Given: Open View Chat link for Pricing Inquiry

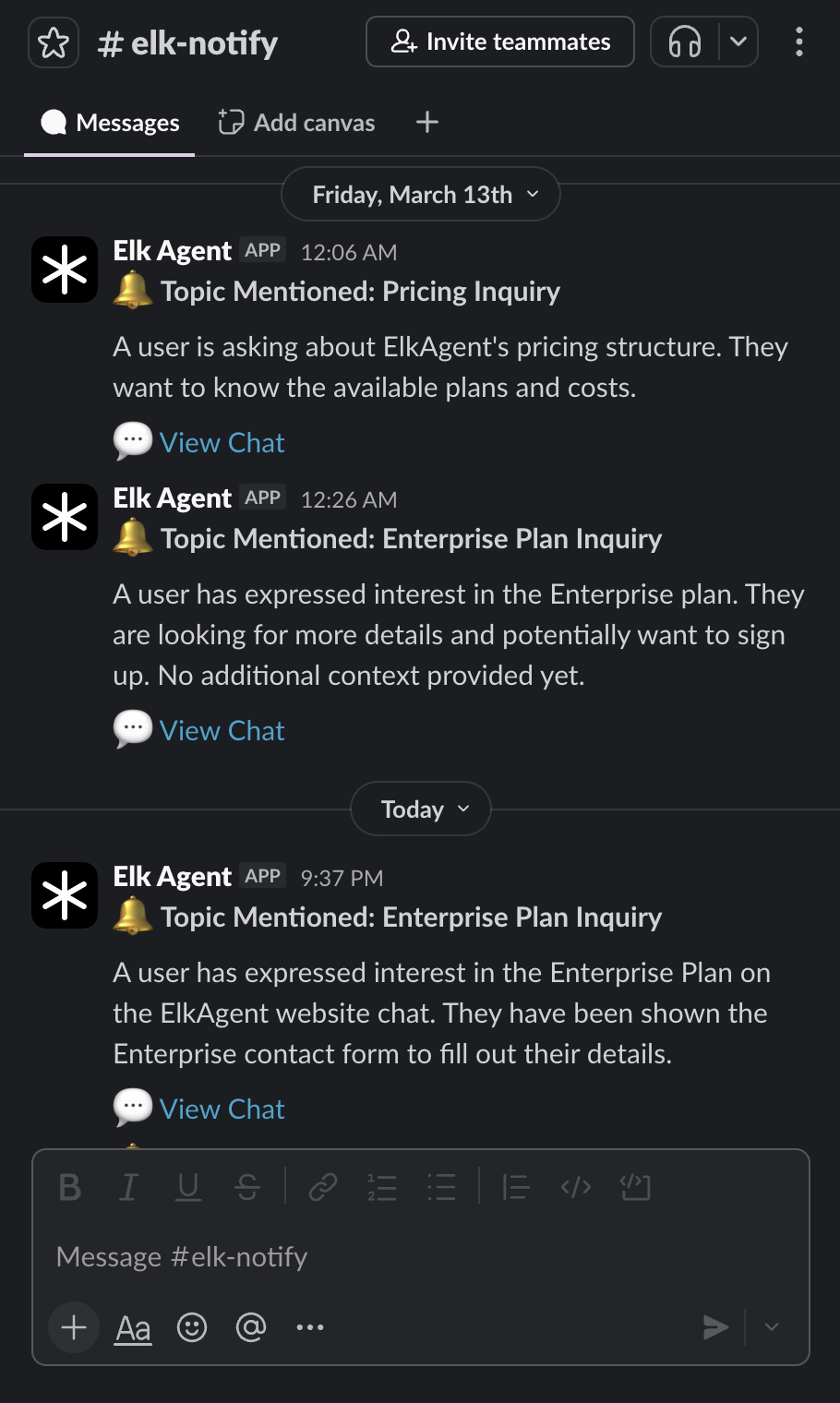Looking at the screenshot, I should [222, 443].
